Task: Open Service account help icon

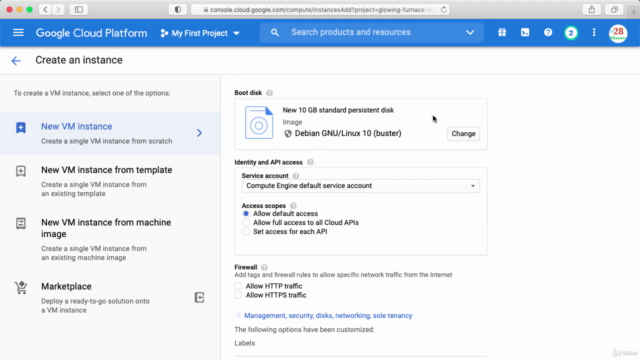Action: (296, 176)
